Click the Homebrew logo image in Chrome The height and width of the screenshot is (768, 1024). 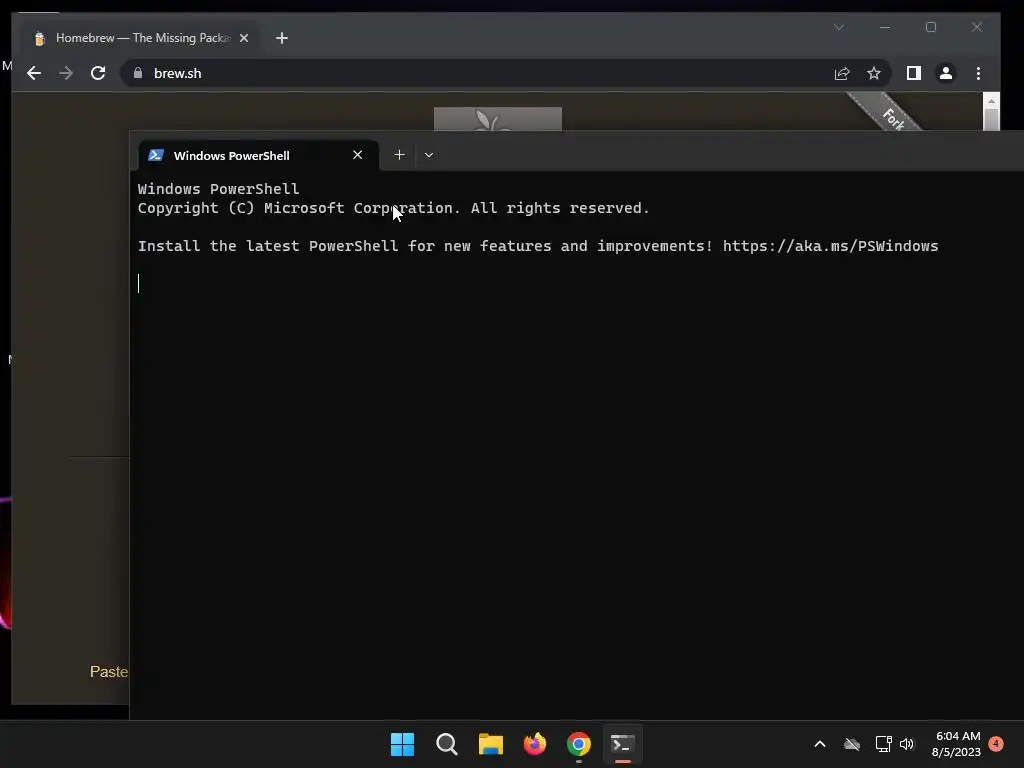tap(498, 119)
